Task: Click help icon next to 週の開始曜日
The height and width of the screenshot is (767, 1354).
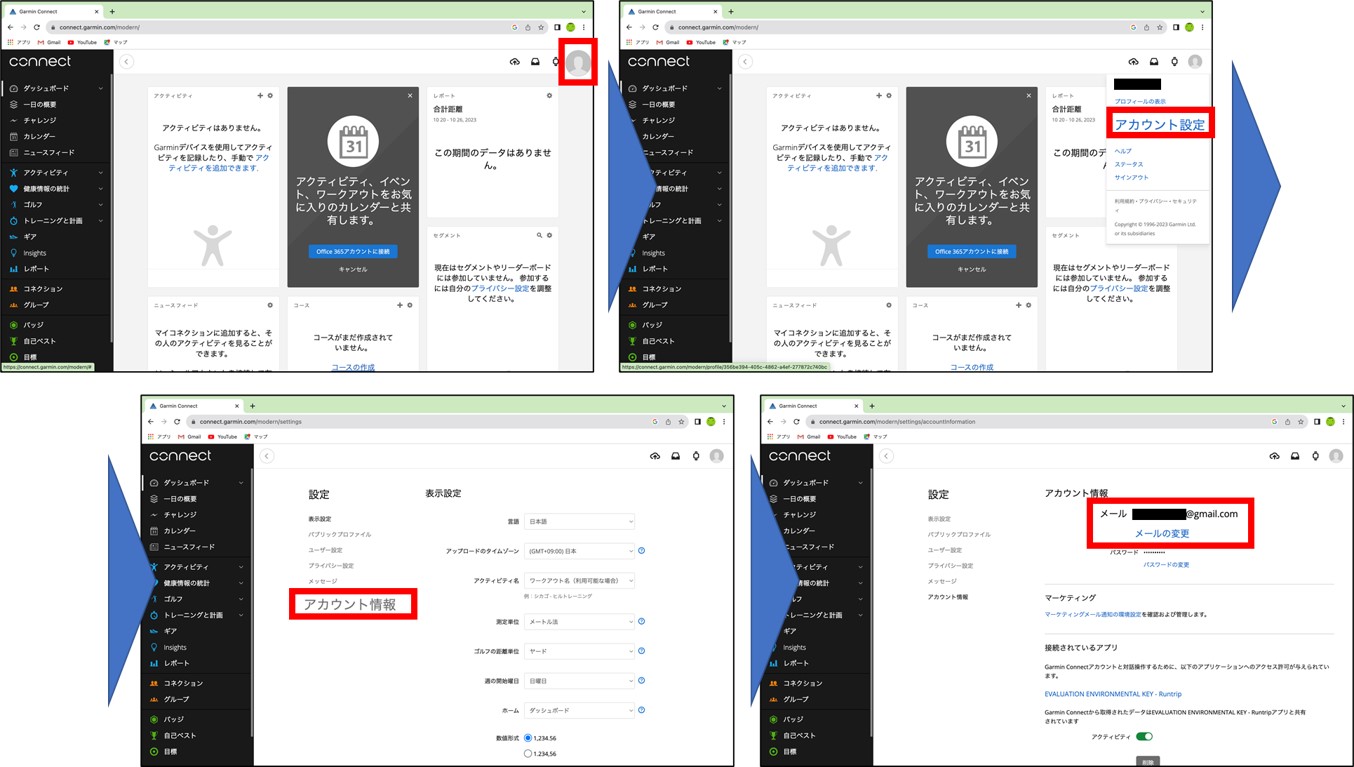Action: tap(641, 681)
